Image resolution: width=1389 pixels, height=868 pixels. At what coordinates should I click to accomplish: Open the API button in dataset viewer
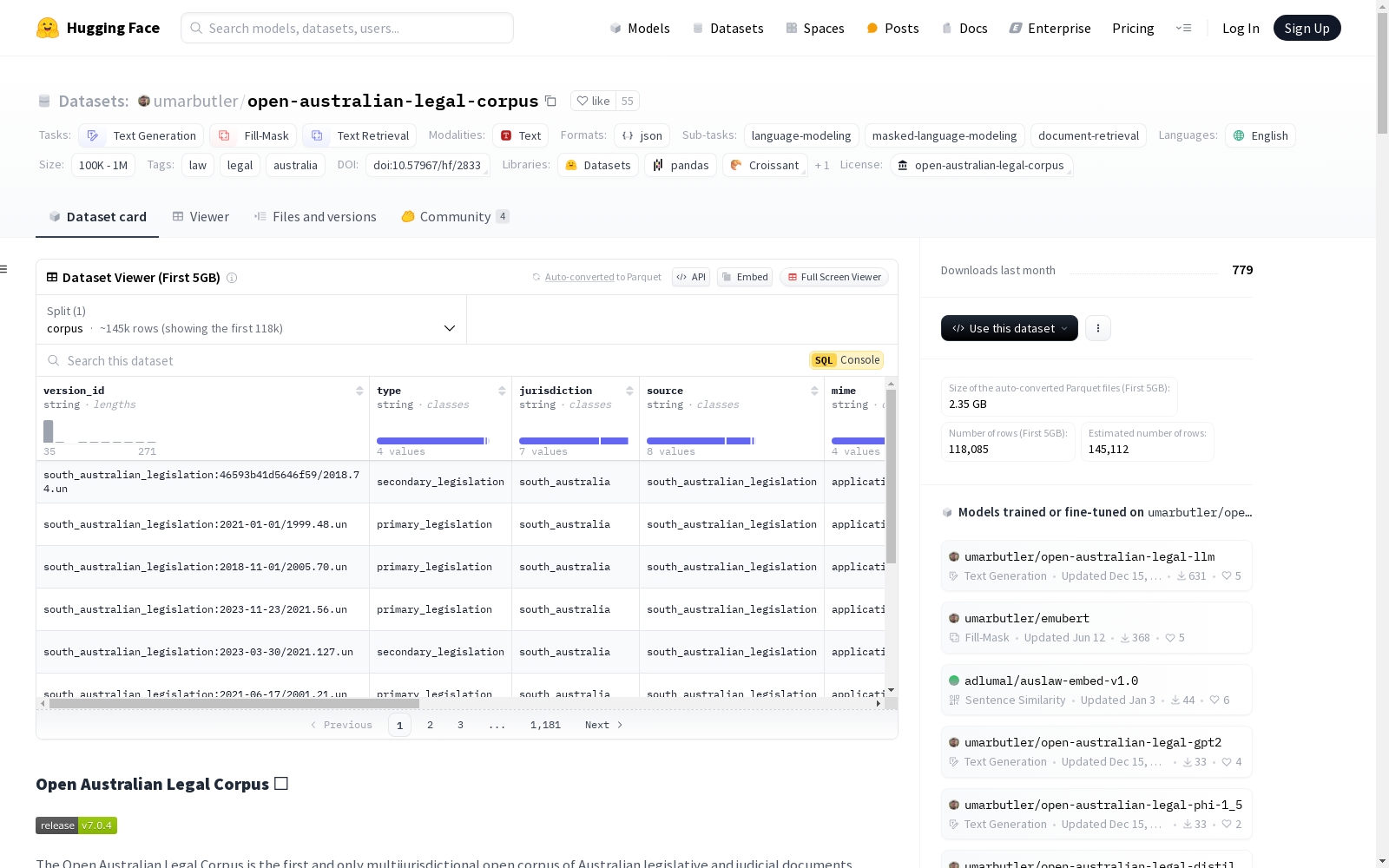[691, 277]
